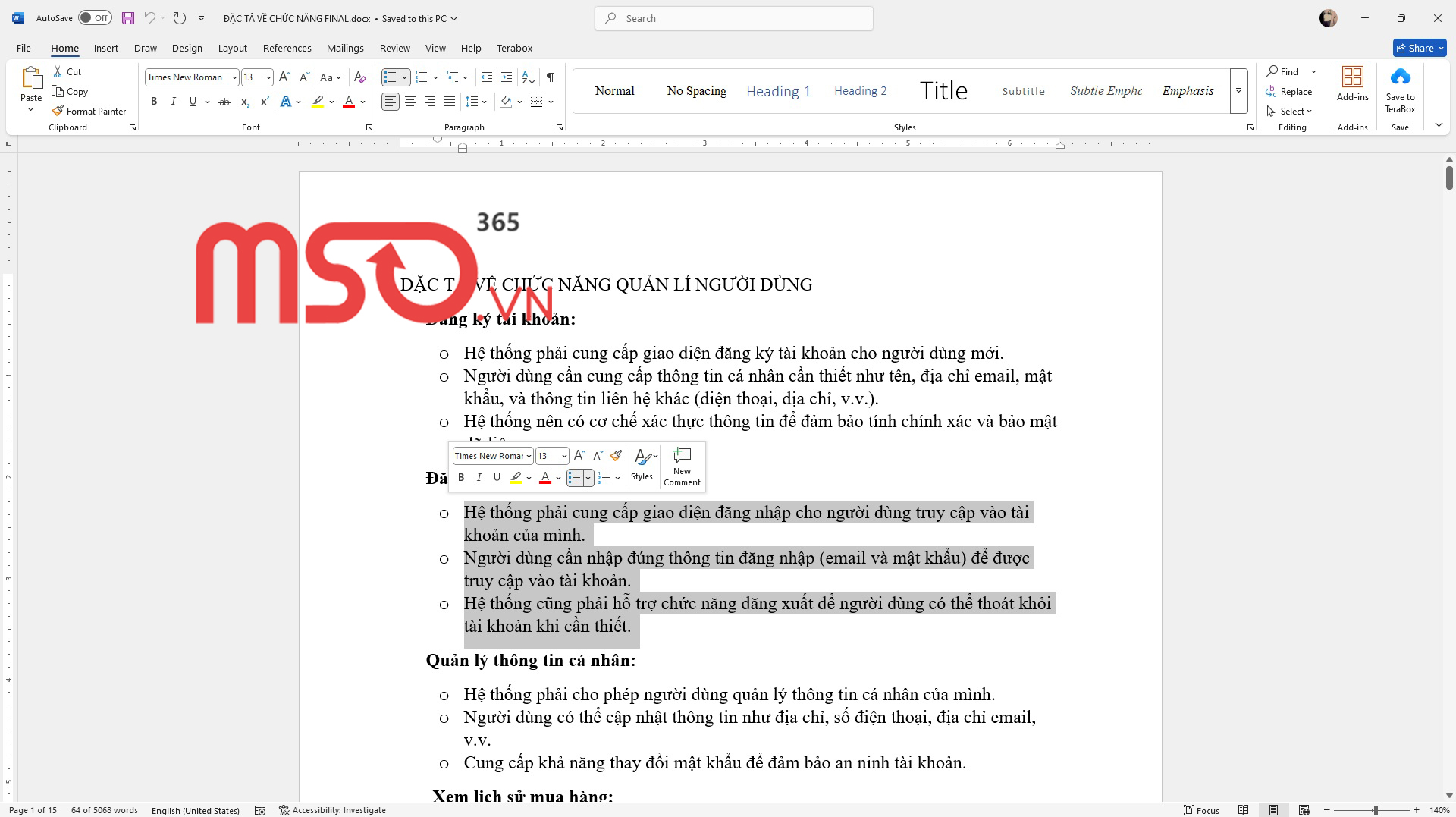Screen dimensions: 1456x817
Task: Apply strikethrough formatting from the Font group
Action: [224, 102]
